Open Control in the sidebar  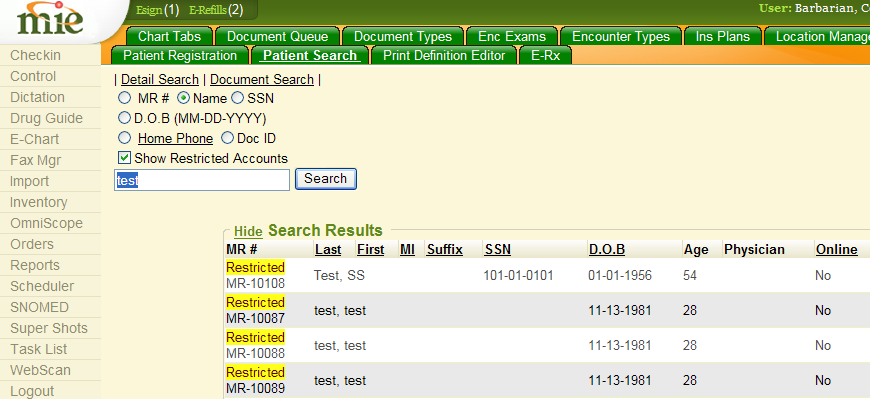pyautogui.click(x=50, y=76)
